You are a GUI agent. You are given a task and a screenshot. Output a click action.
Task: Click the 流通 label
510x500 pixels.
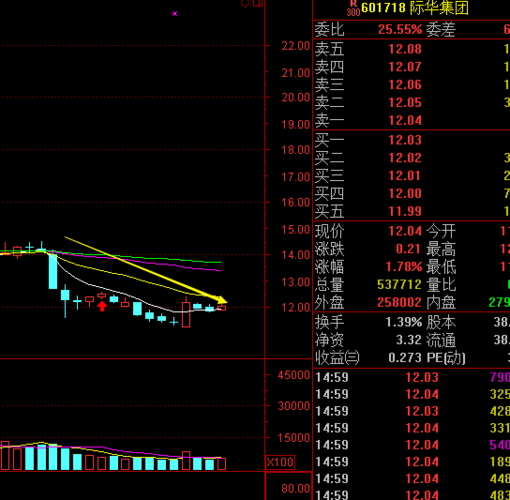[x=441, y=340]
